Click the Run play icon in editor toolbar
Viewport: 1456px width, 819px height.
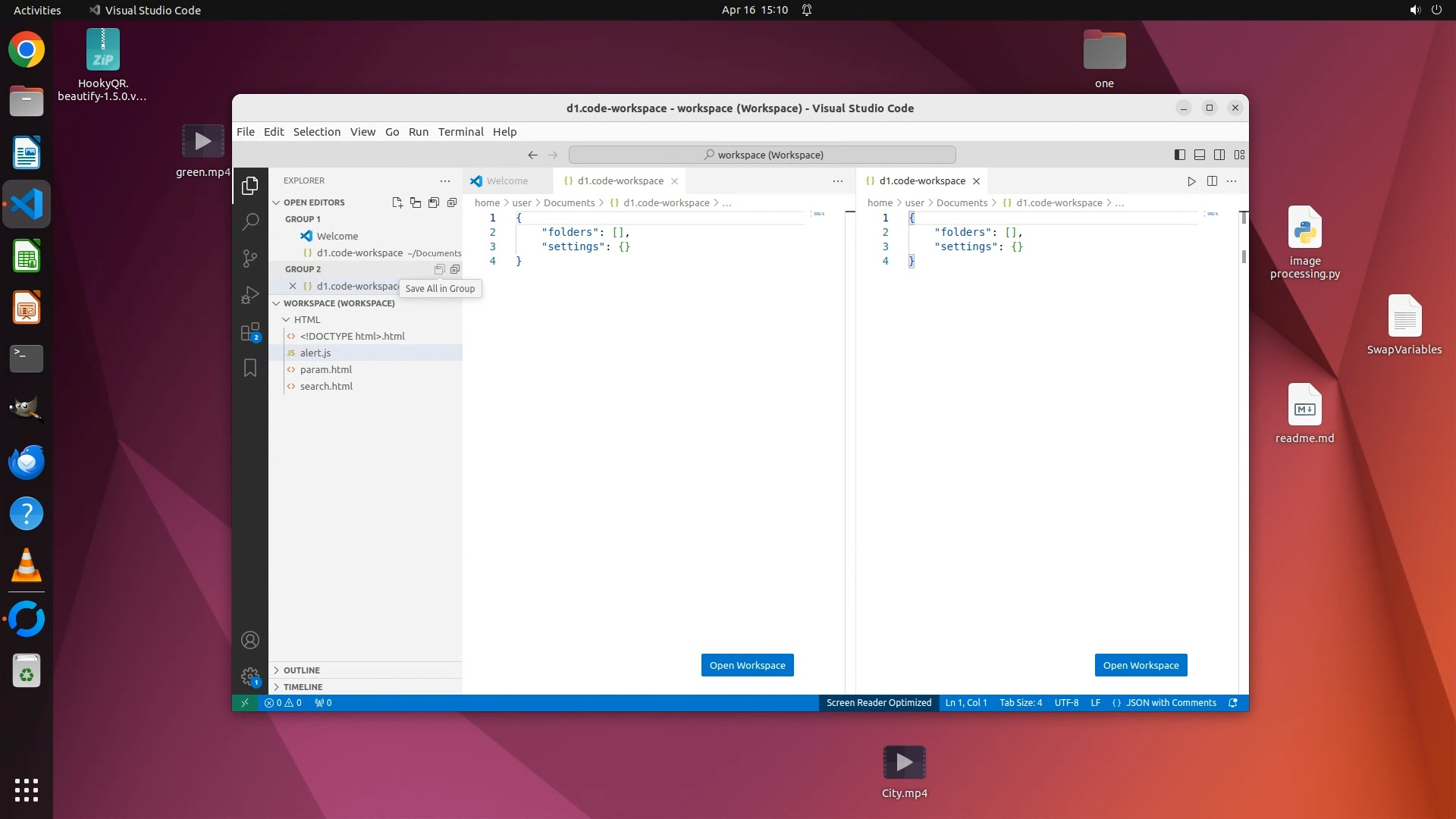pyautogui.click(x=1191, y=181)
